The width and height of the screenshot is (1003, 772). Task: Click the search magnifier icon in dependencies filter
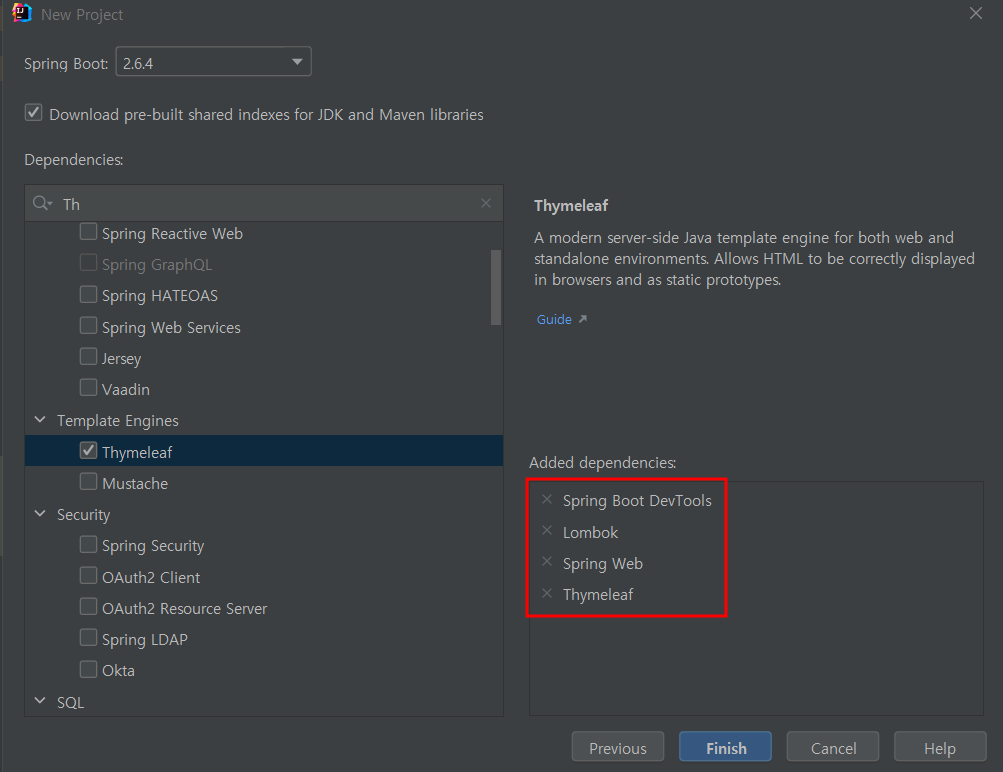[x=42, y=203]
